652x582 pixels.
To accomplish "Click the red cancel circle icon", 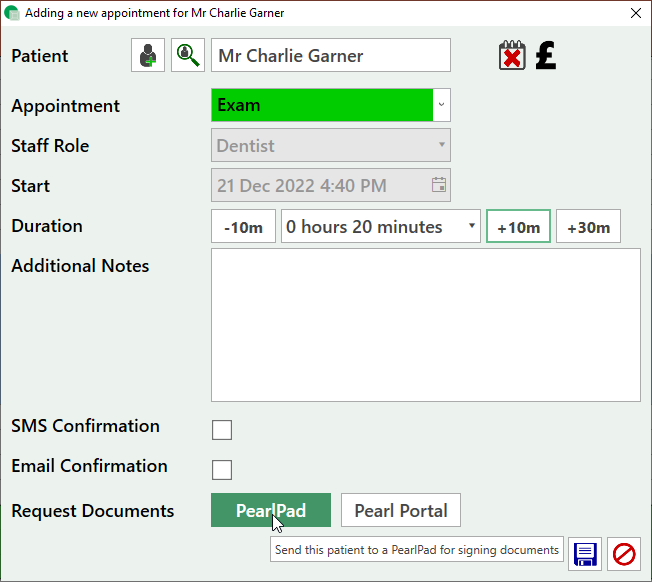I will pyautogui.click(x=624, y=554).
